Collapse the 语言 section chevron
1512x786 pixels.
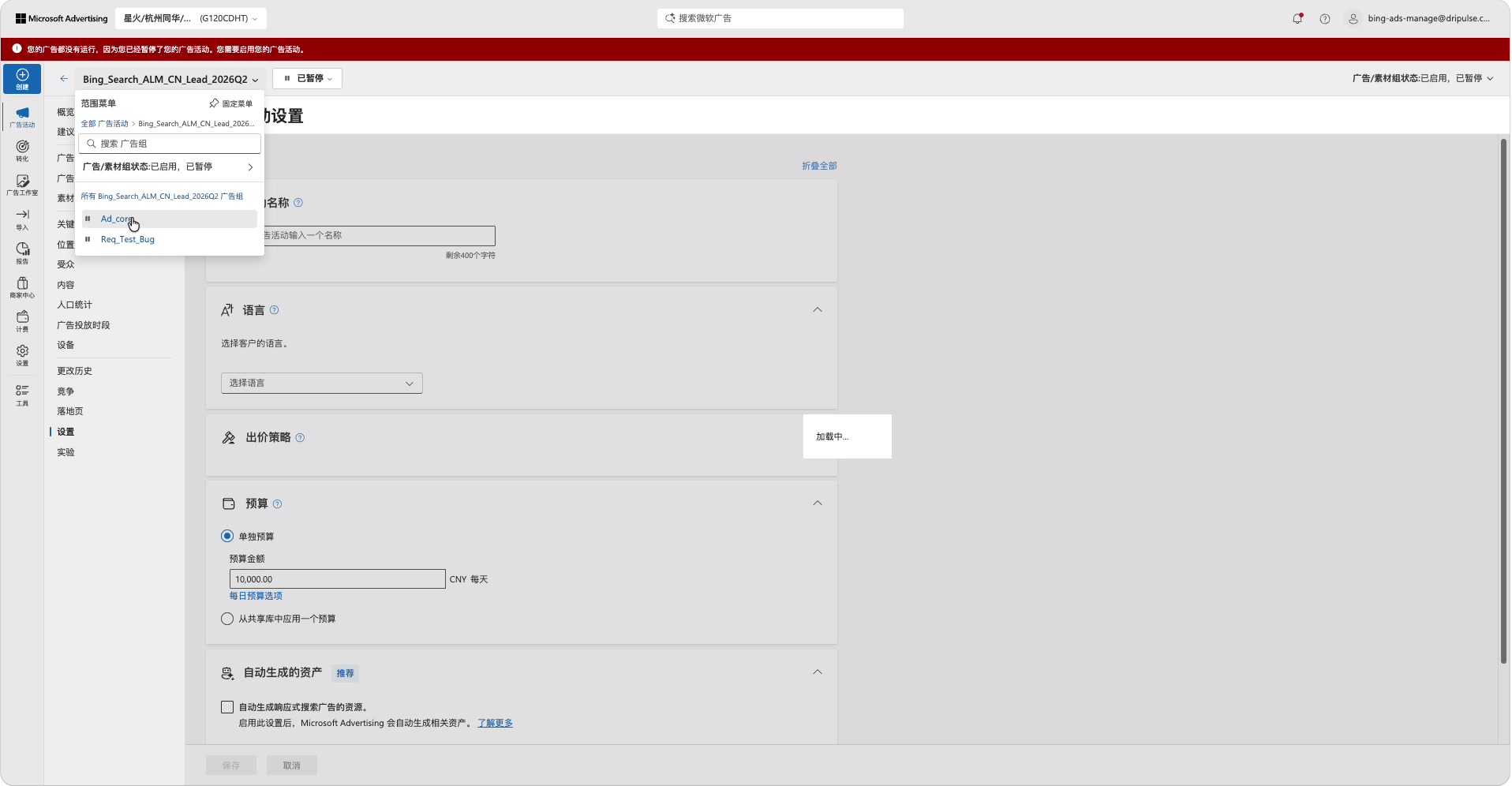pos(818,310)
